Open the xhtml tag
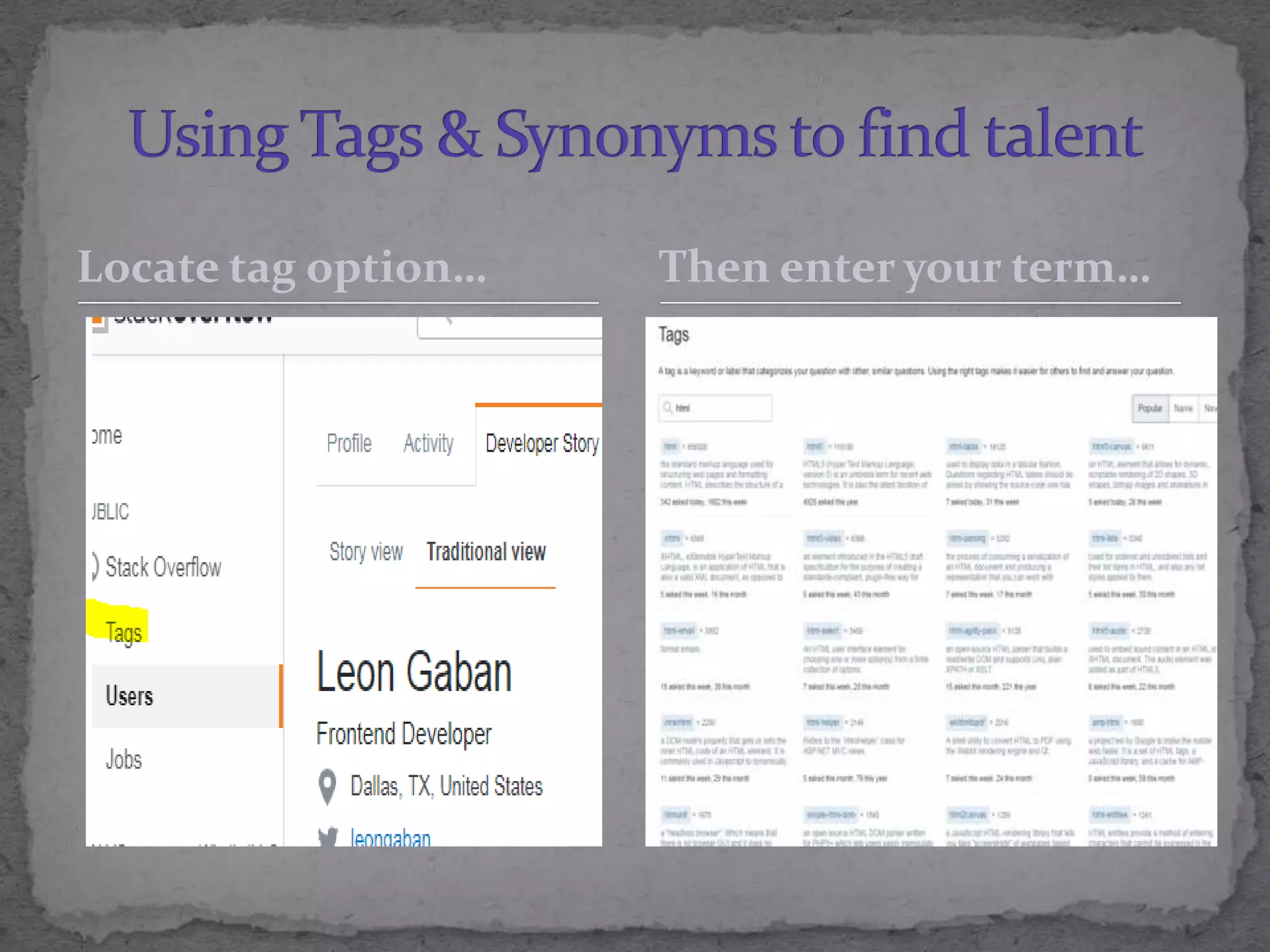 pos(672,538)
